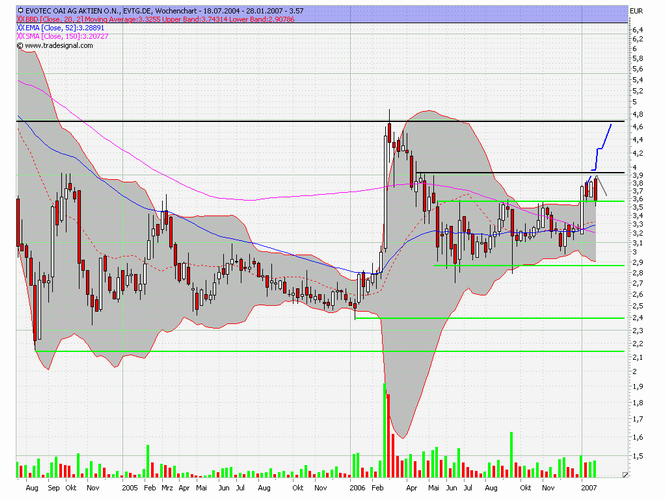Select the SMA [Close, 150] indicator label
The width and height of the screenshot is (666, 499).
[51, 37]
